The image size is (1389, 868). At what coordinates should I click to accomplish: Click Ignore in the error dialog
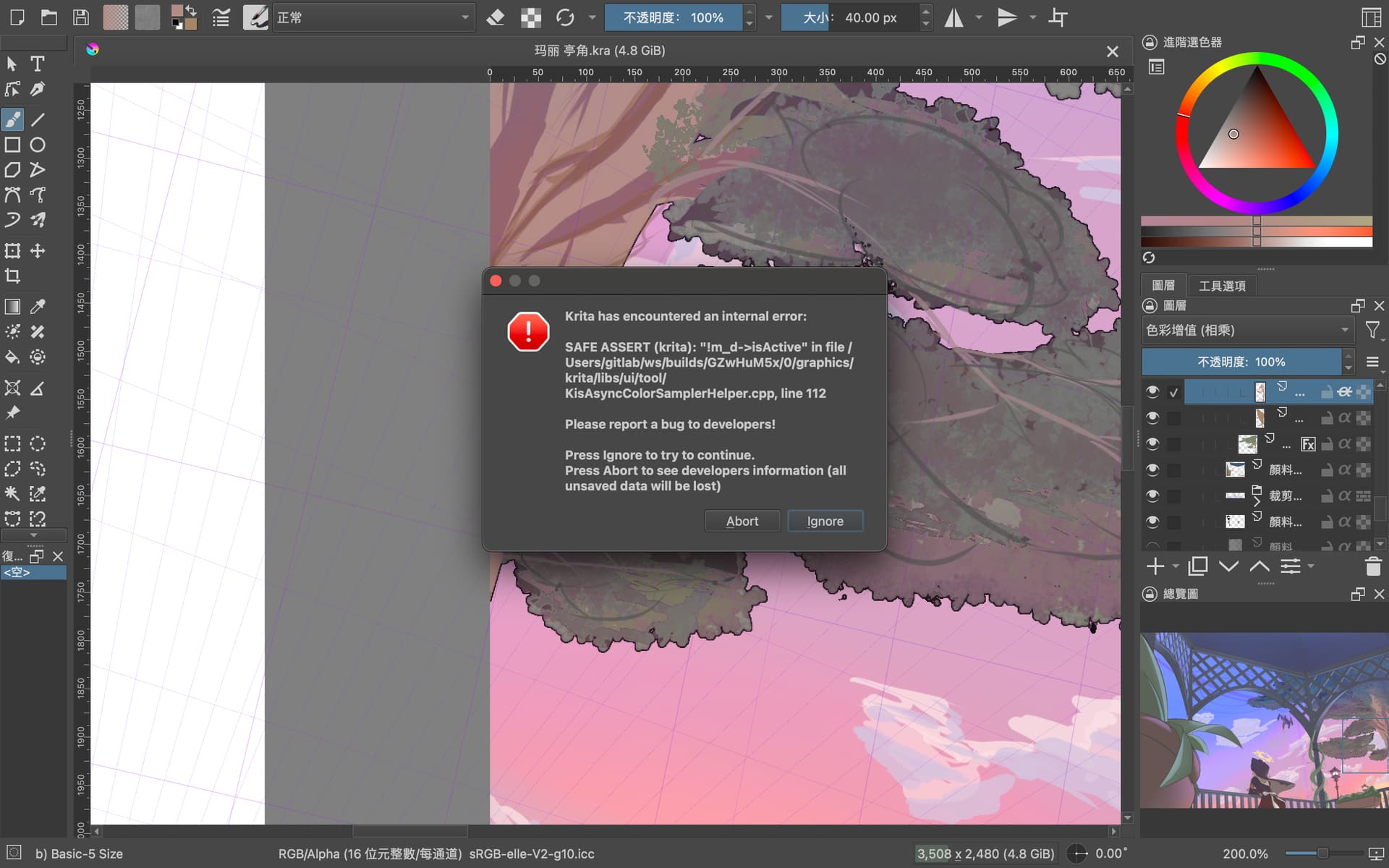[x=825, y=521]
